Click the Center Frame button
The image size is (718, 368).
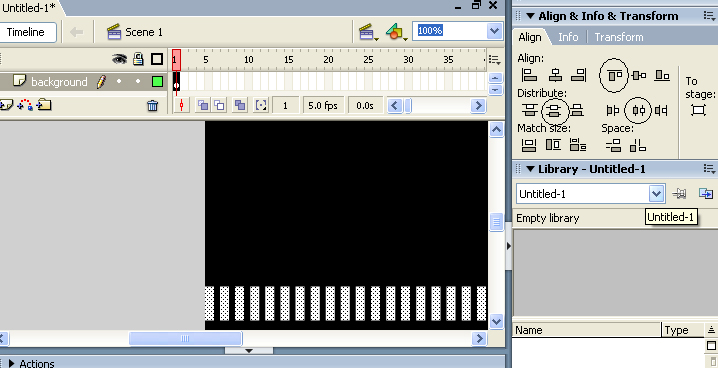[x=182, y=106]
